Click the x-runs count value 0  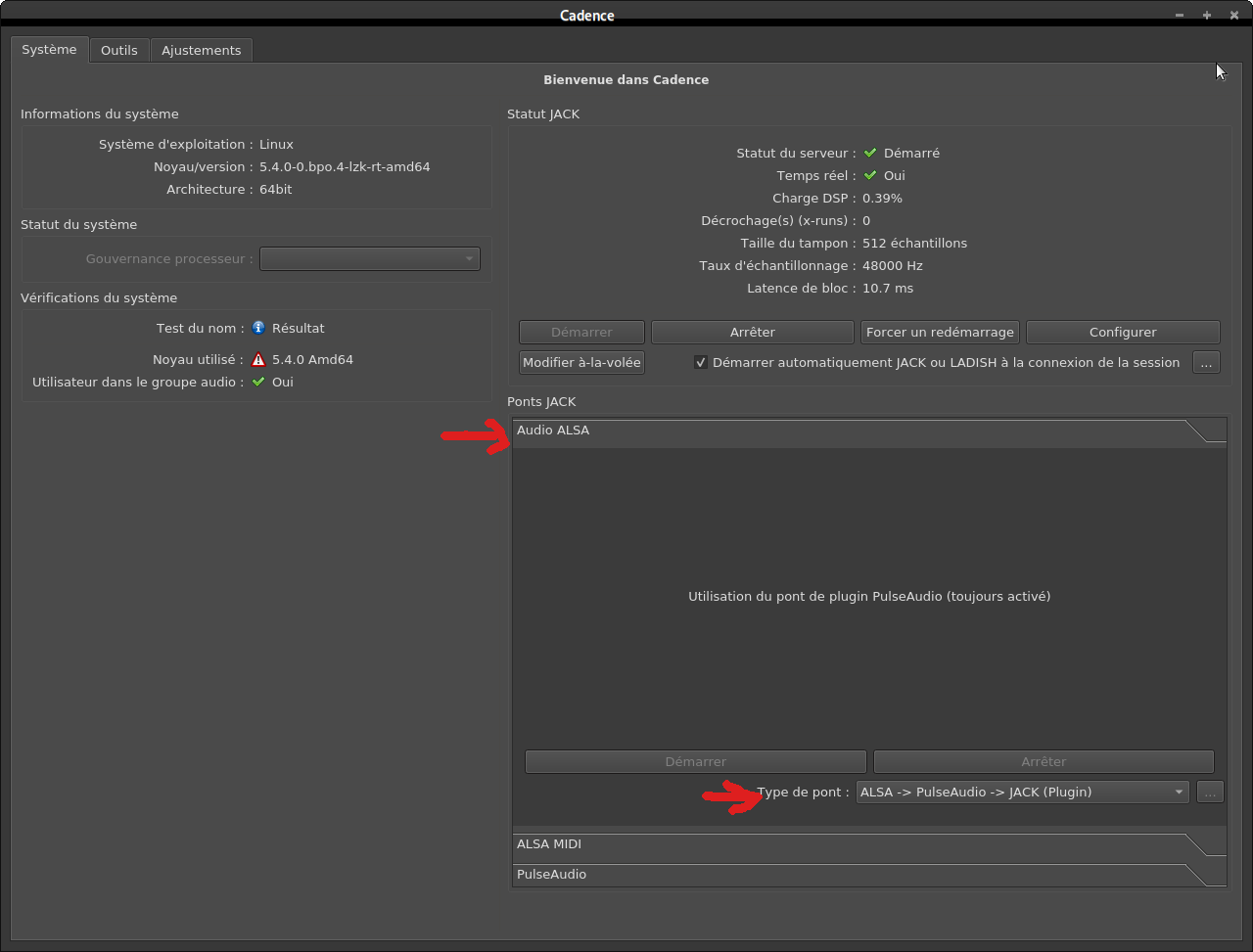click(866, 221)
